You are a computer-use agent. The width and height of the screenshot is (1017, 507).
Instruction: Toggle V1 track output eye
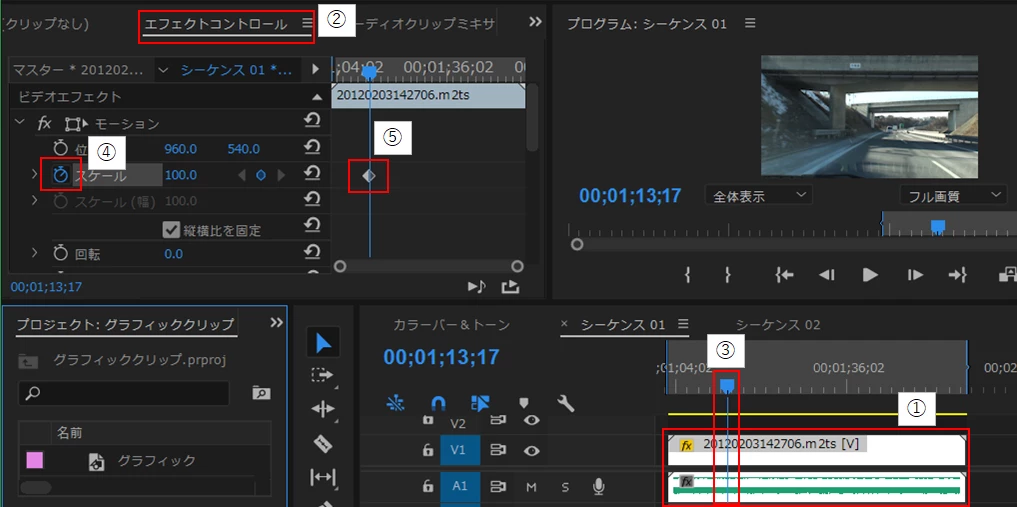click(532, 450)
